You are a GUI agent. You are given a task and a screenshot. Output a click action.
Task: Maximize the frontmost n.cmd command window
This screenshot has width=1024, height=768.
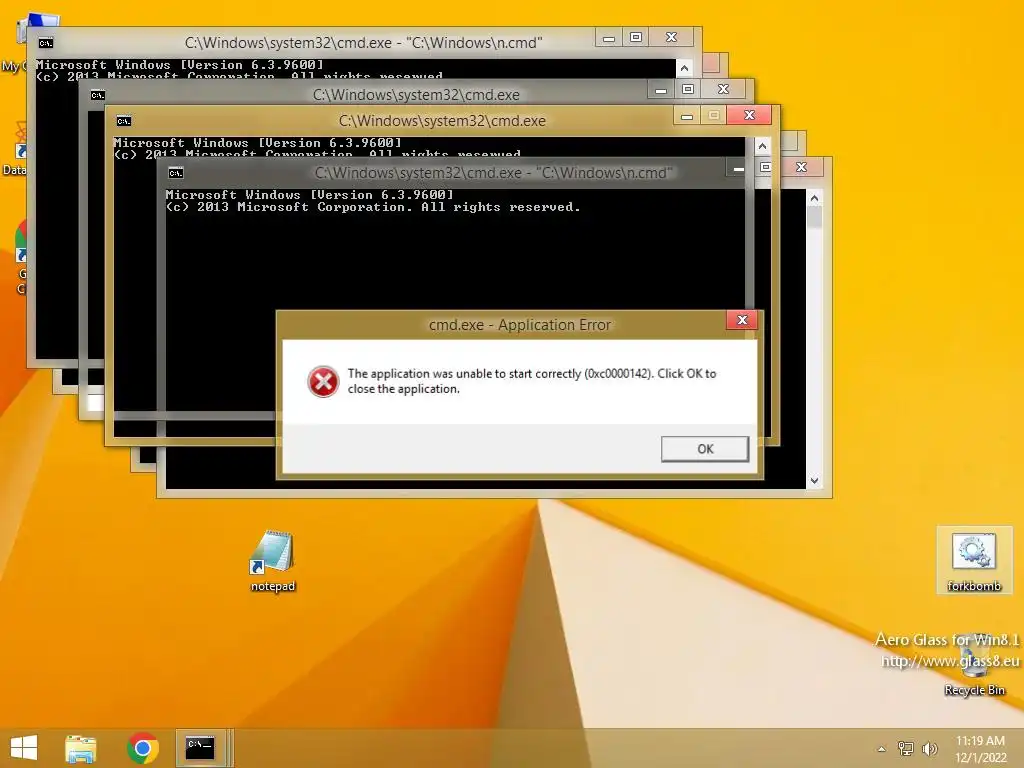pyautogui.click(x=765, y=167)
